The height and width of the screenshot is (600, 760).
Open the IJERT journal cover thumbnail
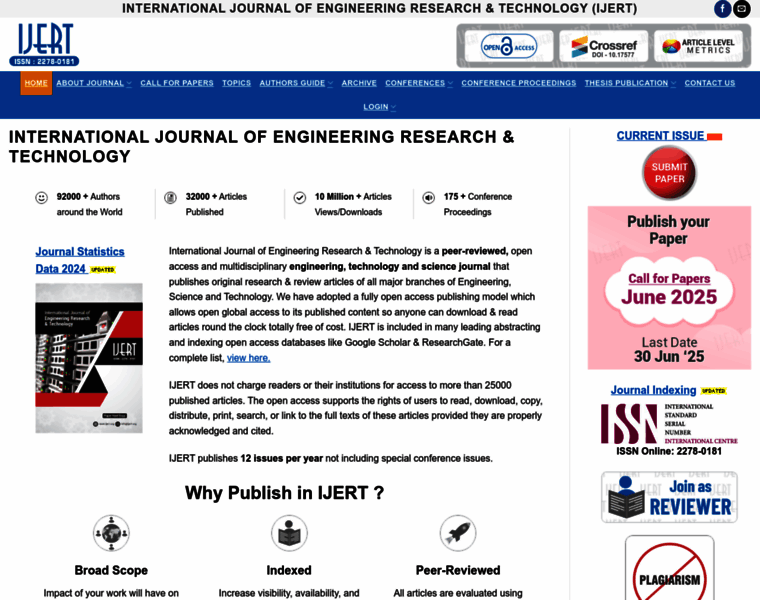89,358
